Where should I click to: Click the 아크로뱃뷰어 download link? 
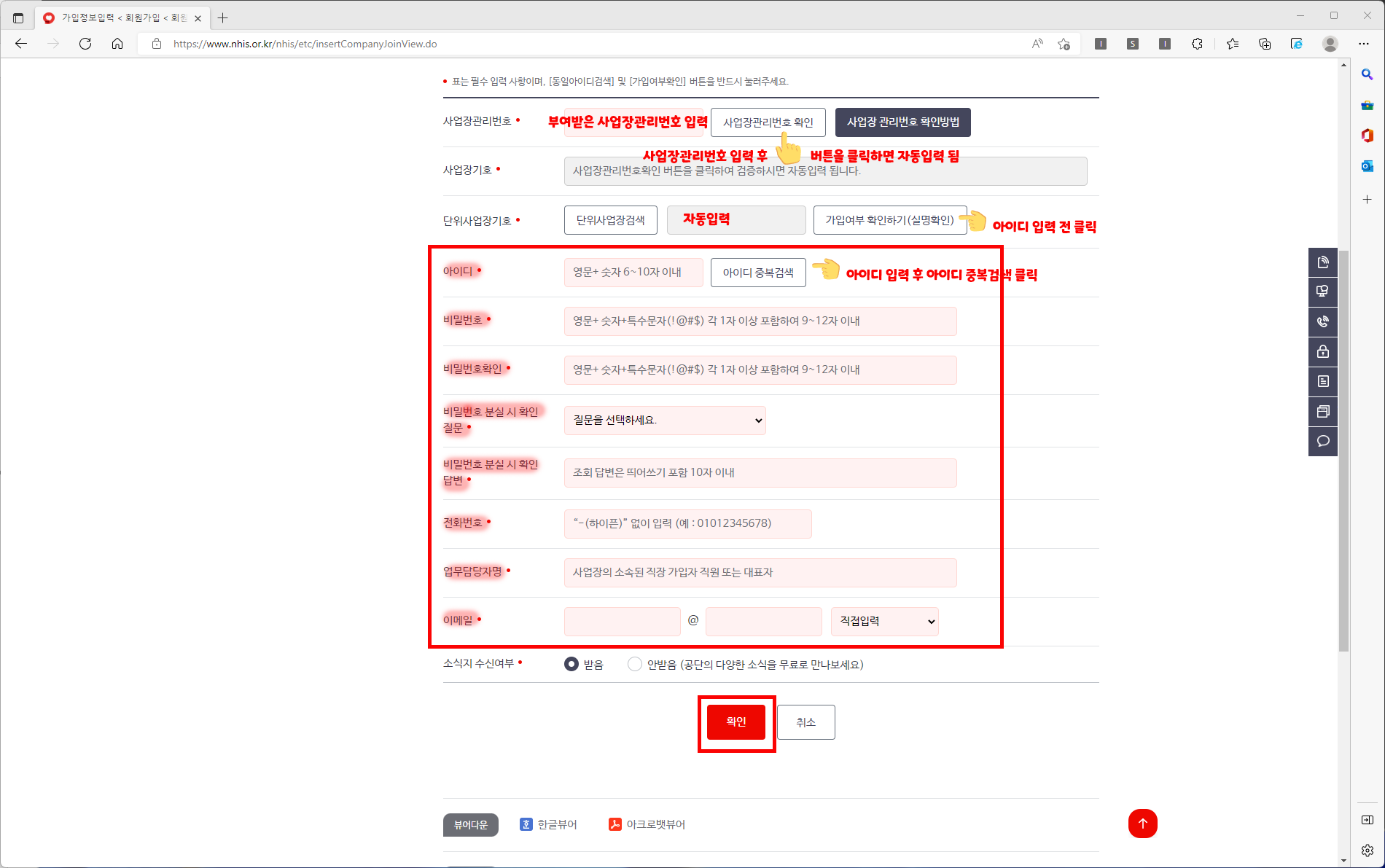click(647, 824)
